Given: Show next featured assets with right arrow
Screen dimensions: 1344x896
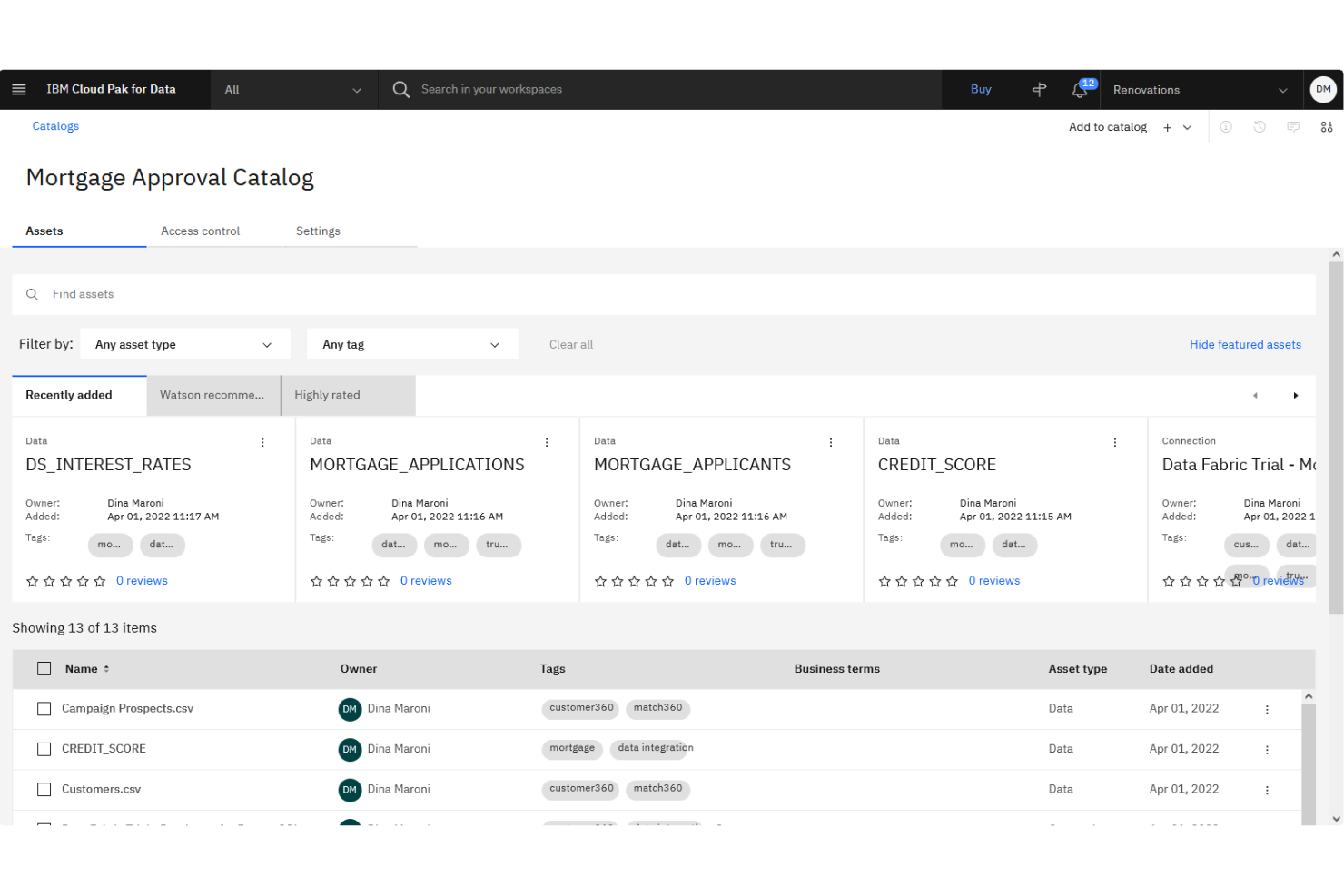Looking at the screenshot, I should (1296, 396).
